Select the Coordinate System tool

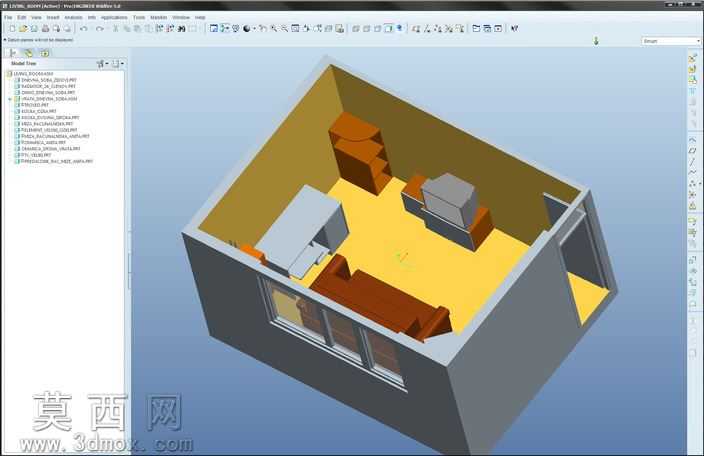pyautogui.click(x=693, y=194)
